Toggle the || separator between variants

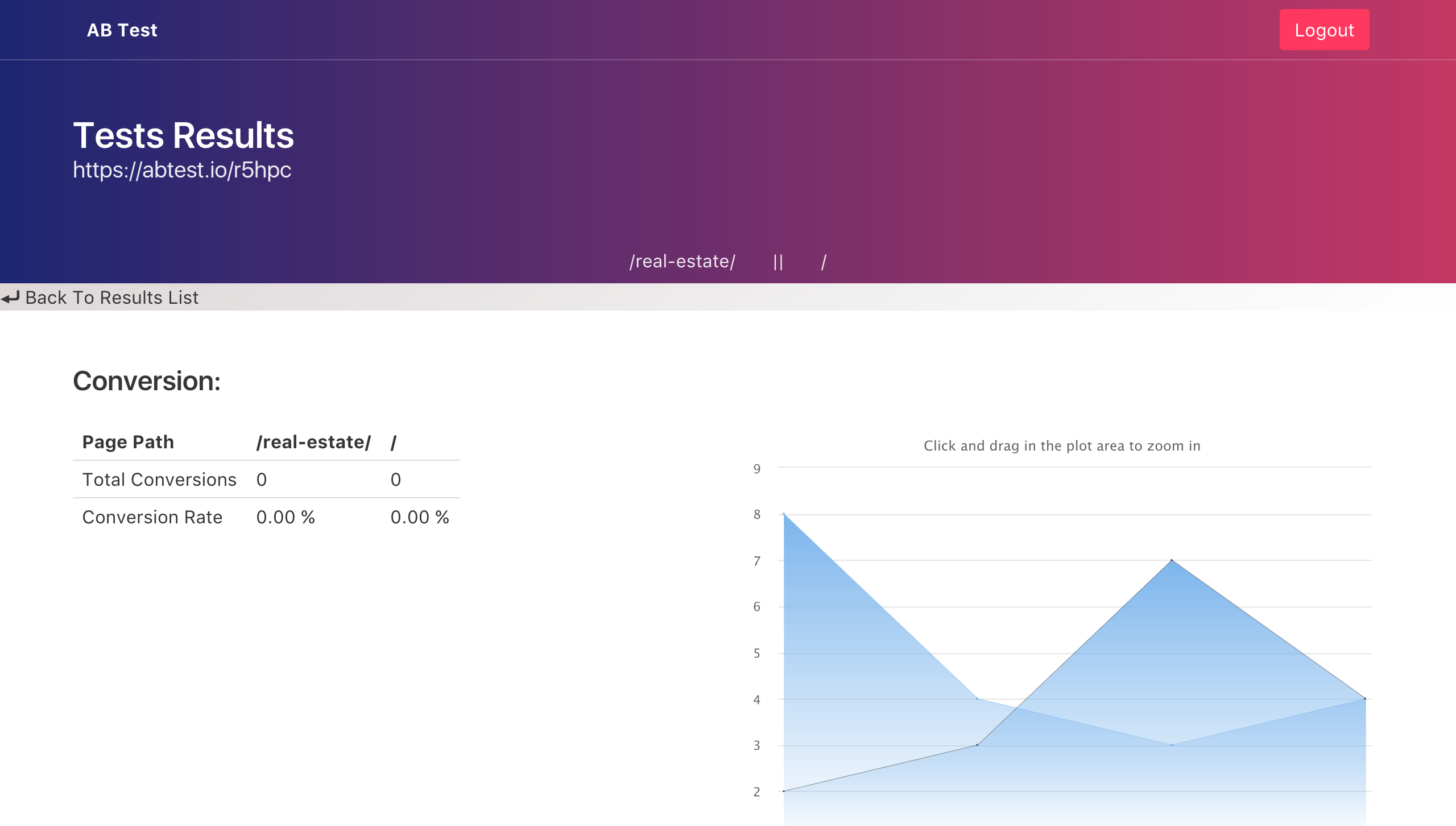click(x=779, y=261)
